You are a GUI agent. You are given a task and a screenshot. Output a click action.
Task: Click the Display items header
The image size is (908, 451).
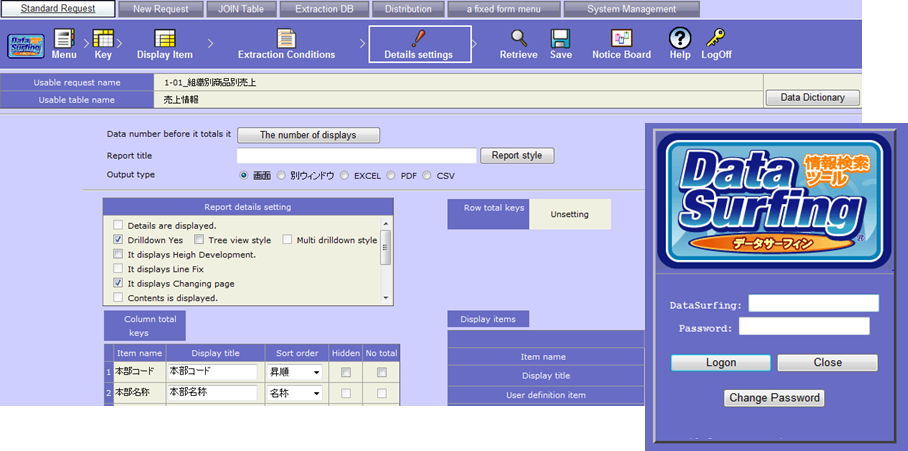tap(488, 319)
